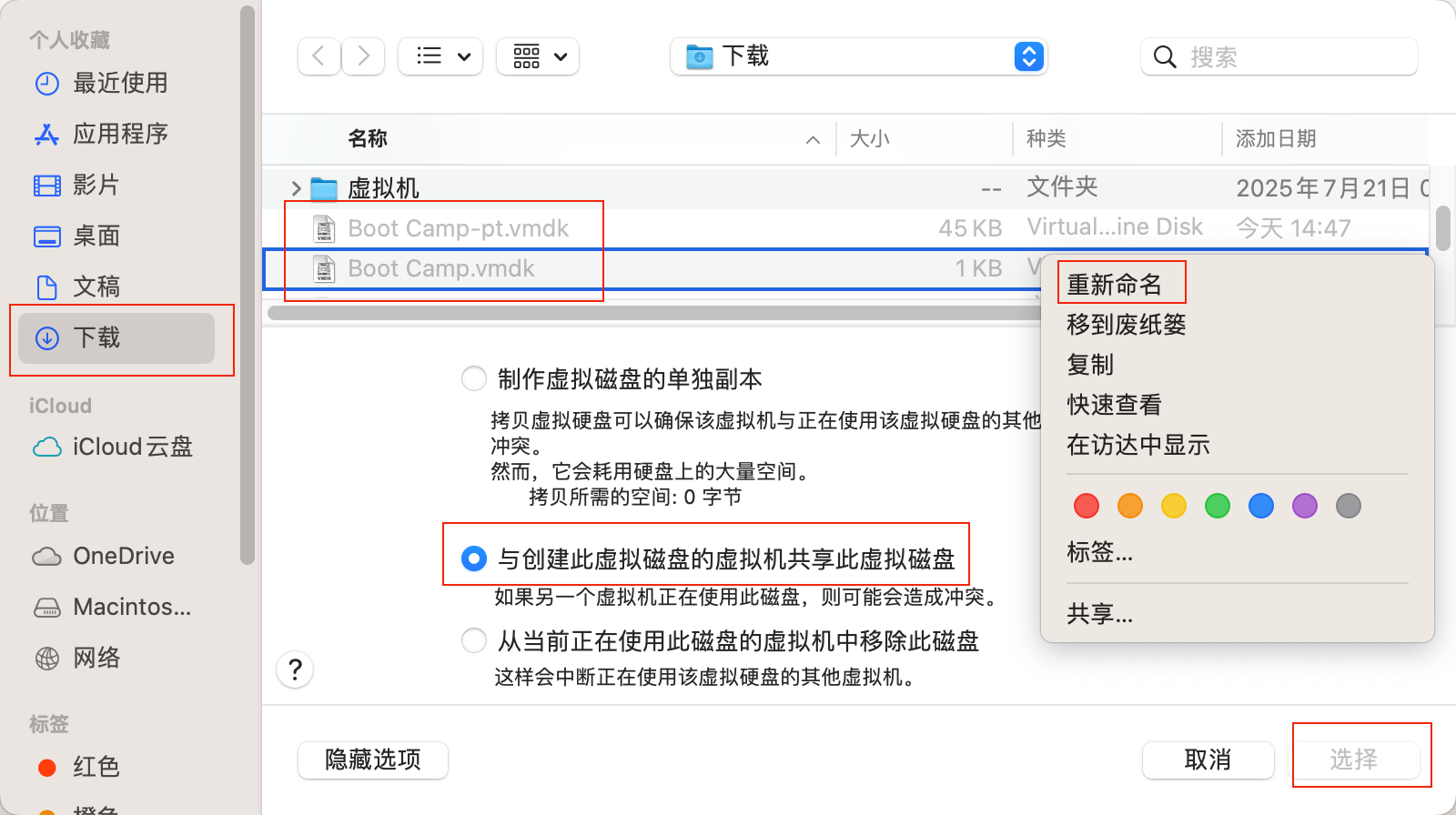Click the 取消 button

click(1208, 760)
